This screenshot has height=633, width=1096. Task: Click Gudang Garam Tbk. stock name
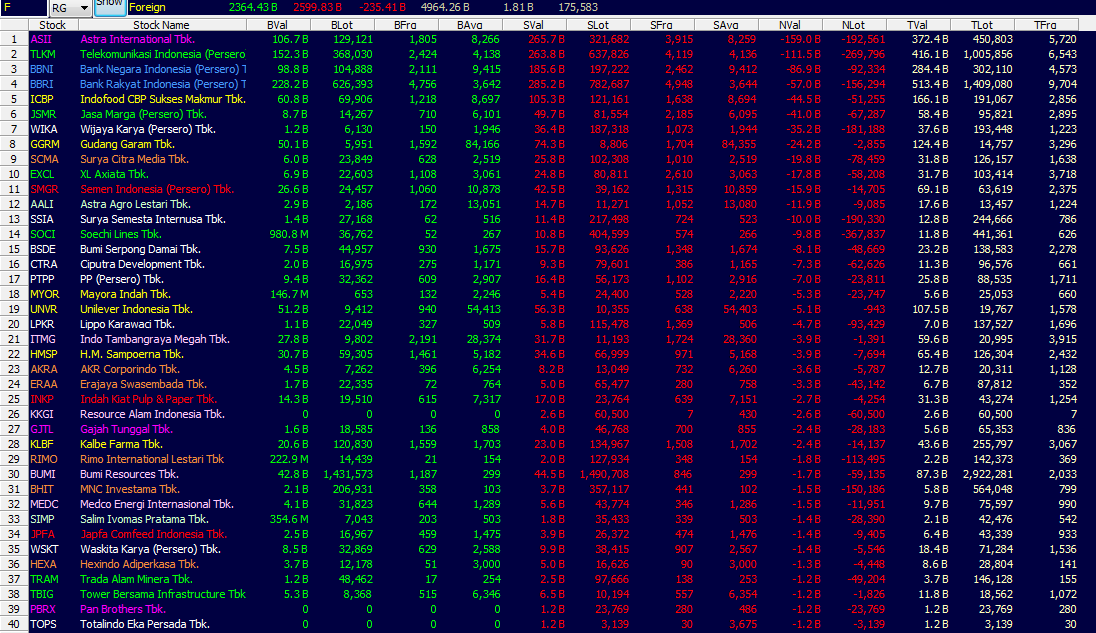[x=127, y=144]
